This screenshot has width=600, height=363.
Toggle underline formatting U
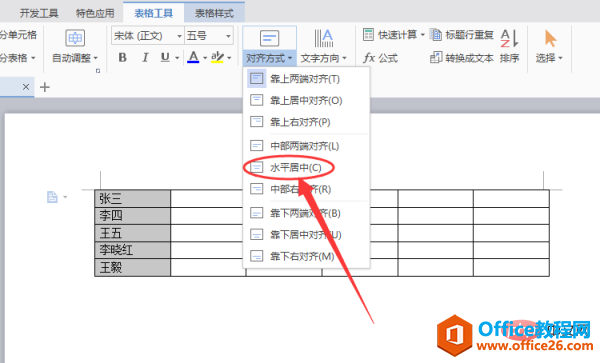coord(165,57)
